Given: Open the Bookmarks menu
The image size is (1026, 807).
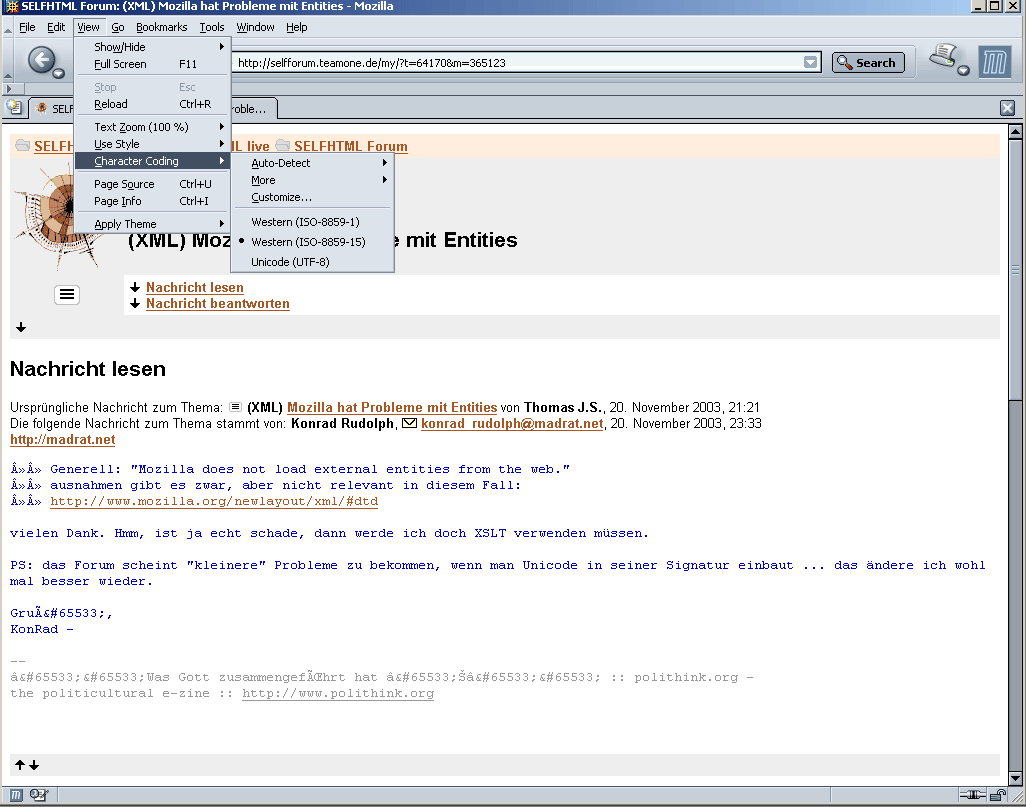Looking at the screenshot, I should coord(161,27).
